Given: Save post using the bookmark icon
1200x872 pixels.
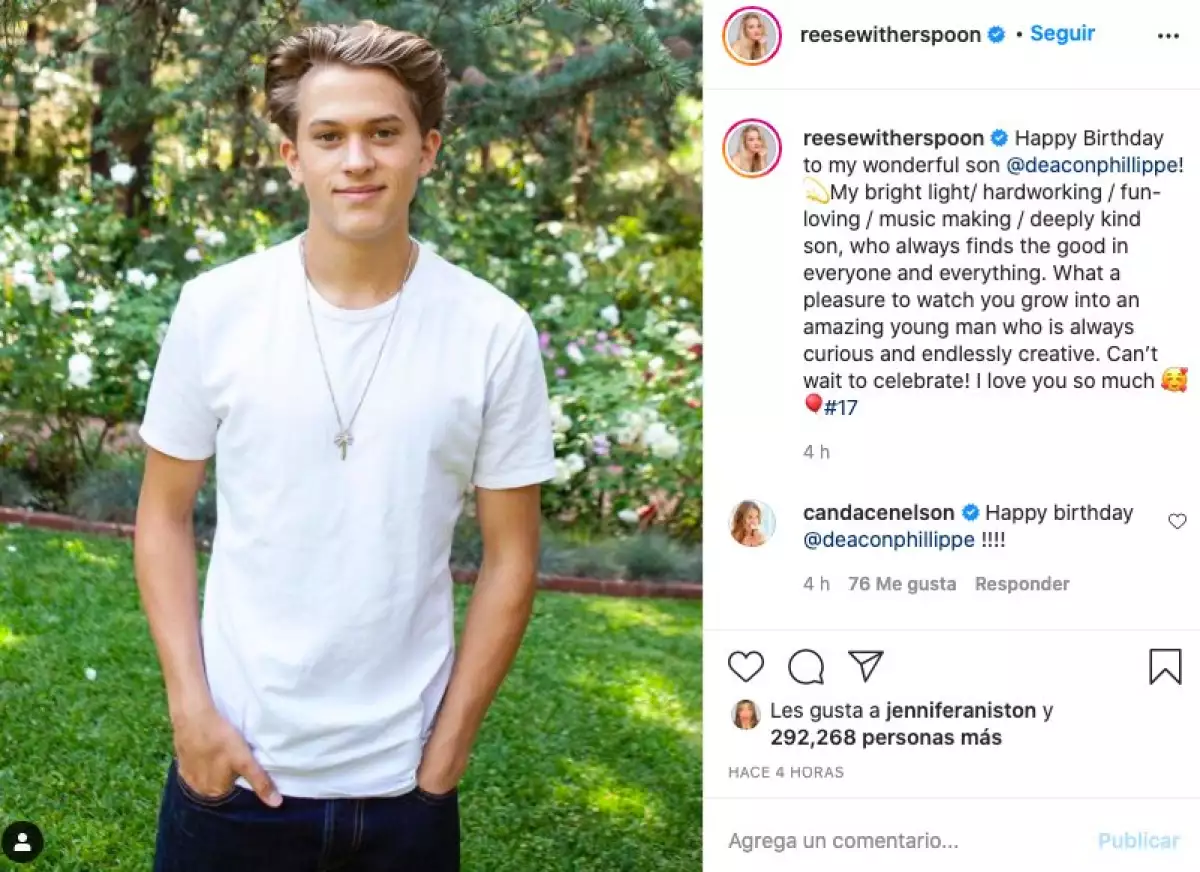Looking at the screenshot, I should pos(1165,666).
